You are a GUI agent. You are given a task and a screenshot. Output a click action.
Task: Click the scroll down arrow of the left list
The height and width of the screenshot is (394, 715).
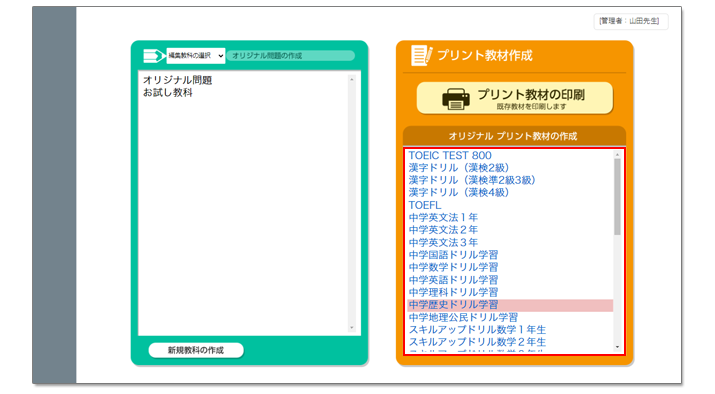tap(352, 328)
